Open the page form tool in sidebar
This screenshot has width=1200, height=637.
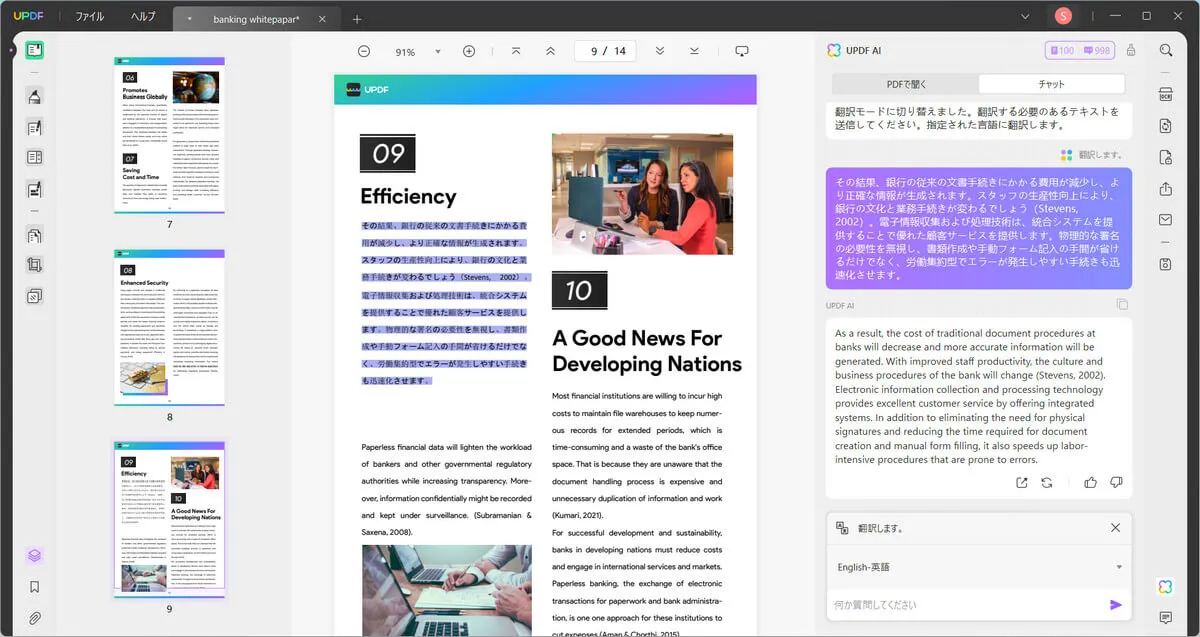(x=35, y=157)
